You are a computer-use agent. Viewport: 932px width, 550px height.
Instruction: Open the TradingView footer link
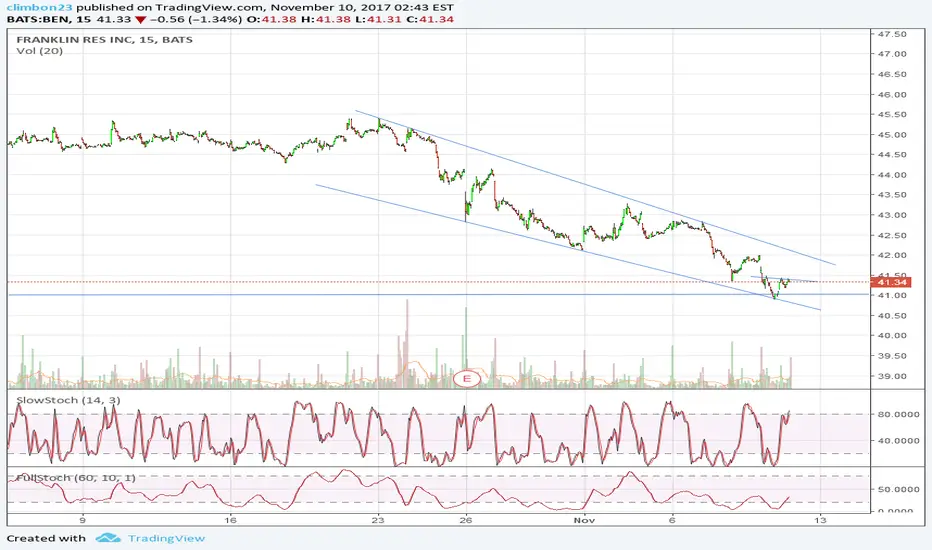[166, 538]
